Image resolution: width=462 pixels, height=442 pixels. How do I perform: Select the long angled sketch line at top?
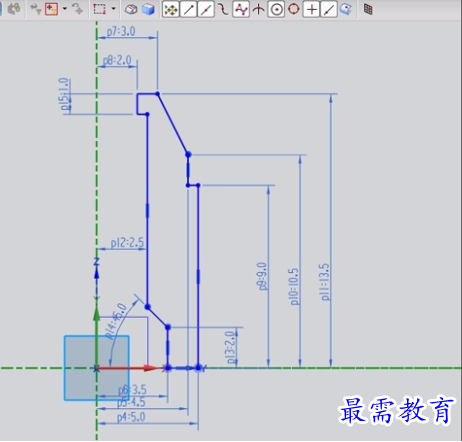pyautogui.click(x=173, y=124)
